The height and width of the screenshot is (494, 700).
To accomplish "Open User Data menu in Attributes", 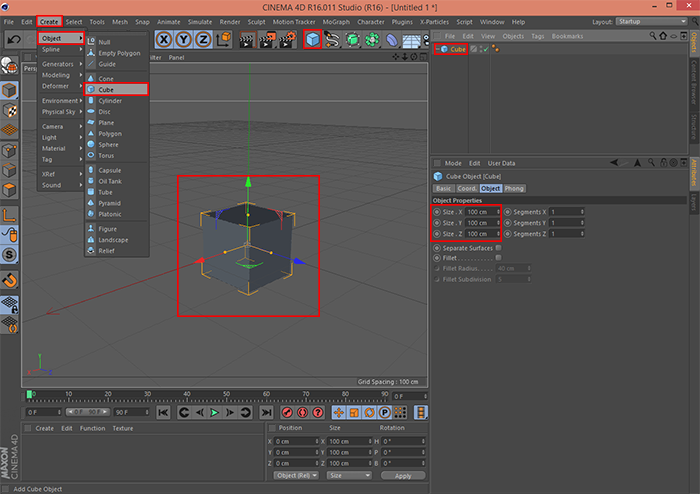I will [501, 163].
